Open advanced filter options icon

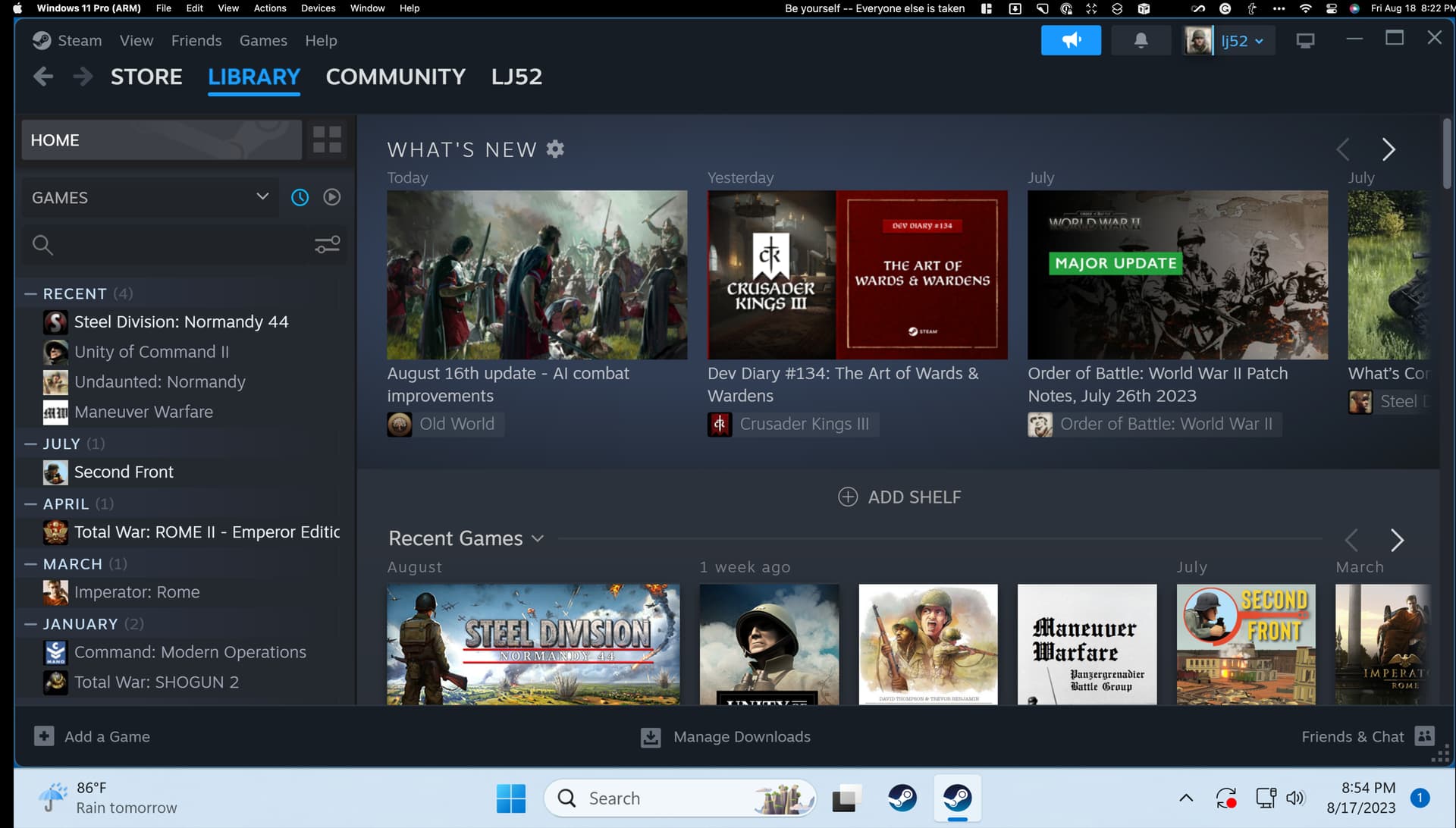pos(327,245)
